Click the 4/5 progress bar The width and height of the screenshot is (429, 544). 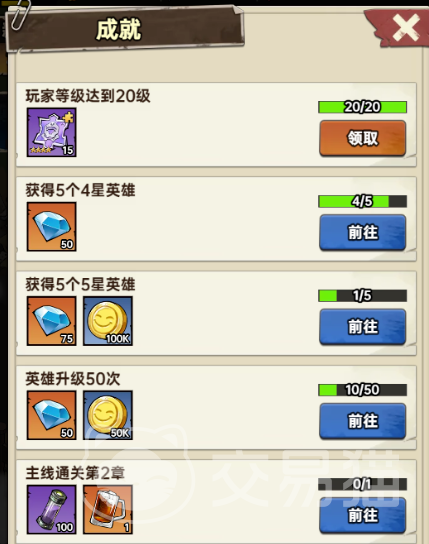pyautogui.click(x=362, y=202)
